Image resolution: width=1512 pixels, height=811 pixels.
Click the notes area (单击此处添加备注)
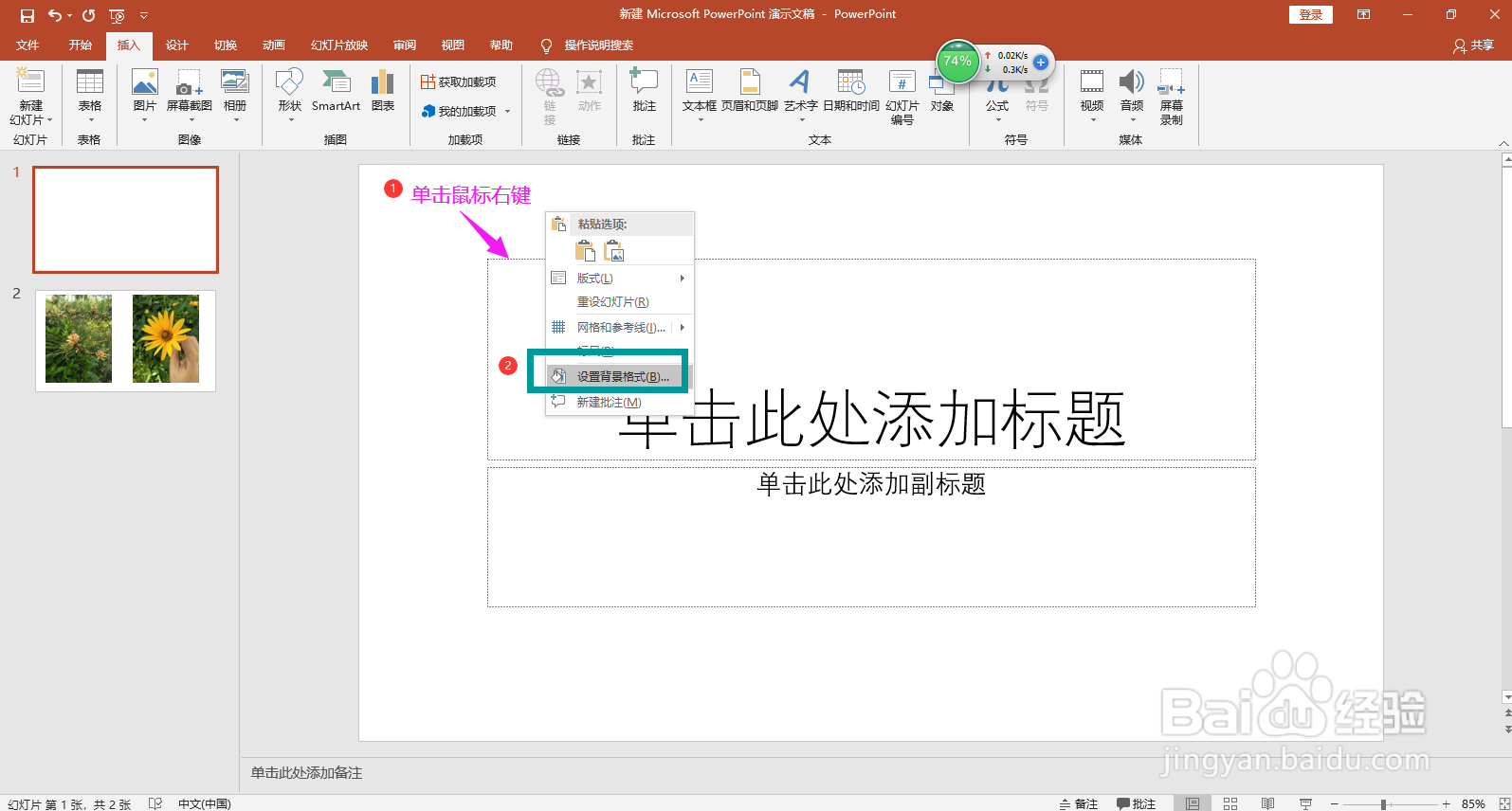point(306,773)
